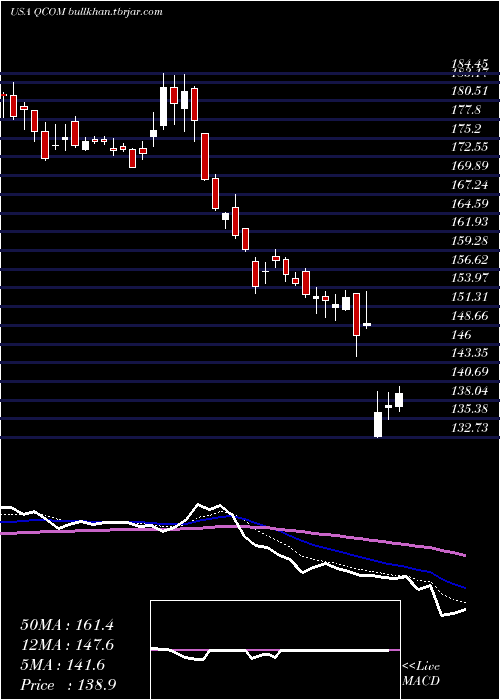Click the last white candlestick near 138
The height and width of the screenshot is (700, 500).
click(x=399, y=400)
